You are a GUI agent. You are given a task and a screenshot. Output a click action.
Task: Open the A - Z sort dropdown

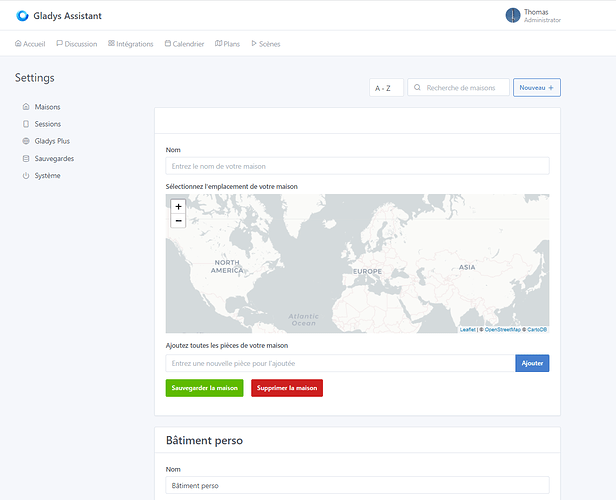[386, 88]
